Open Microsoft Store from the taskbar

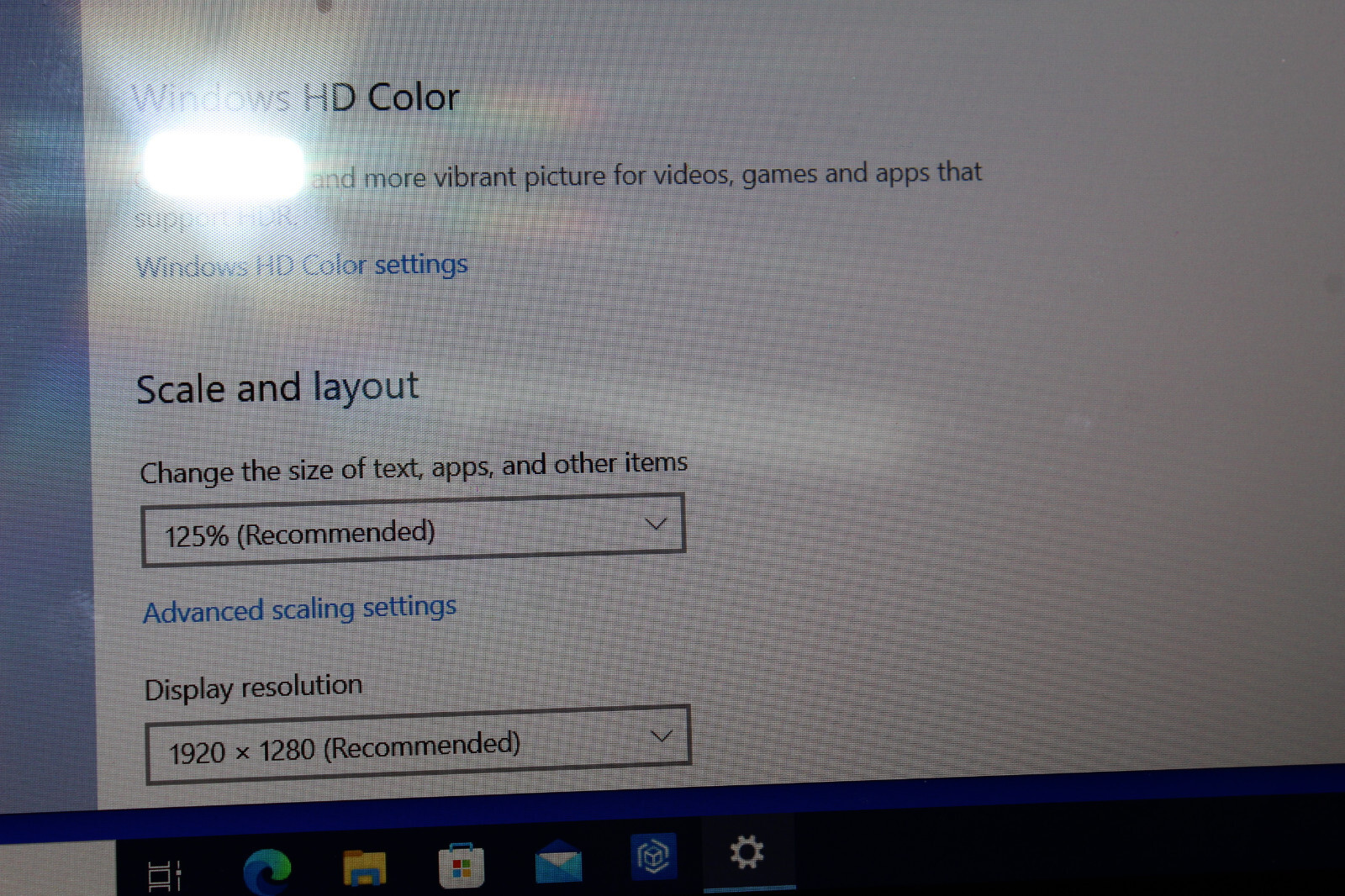tap(462, 865)
